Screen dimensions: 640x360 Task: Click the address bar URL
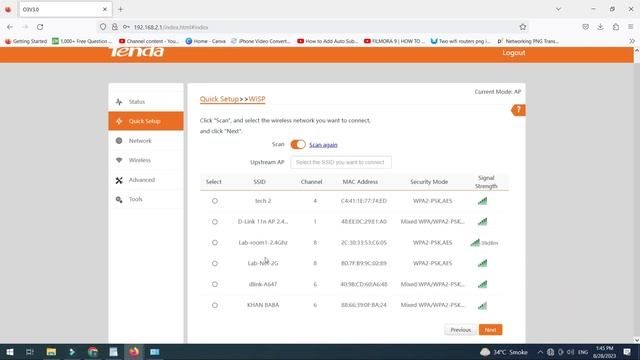tap(171, 27)
